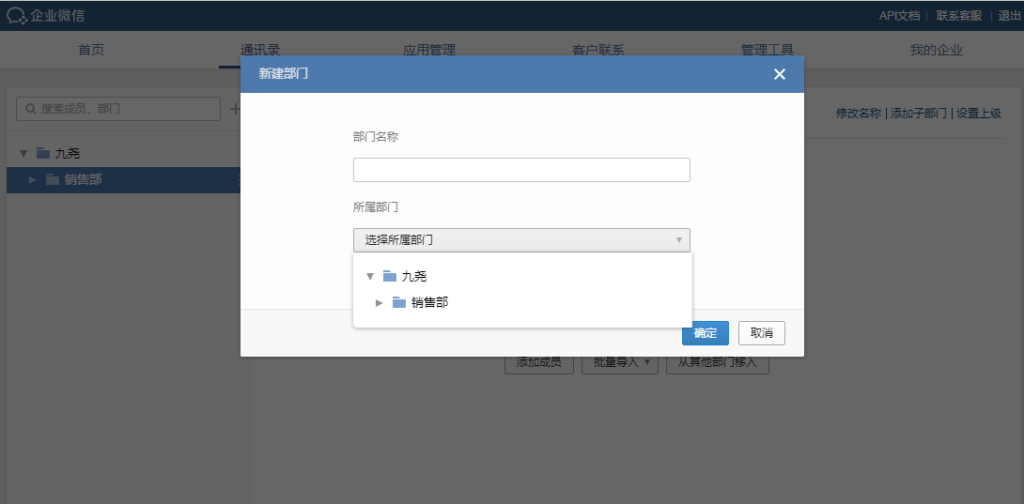Switch to 通讯录 tab
Screen dimensions: 1024x504
(x=260, y=50)
